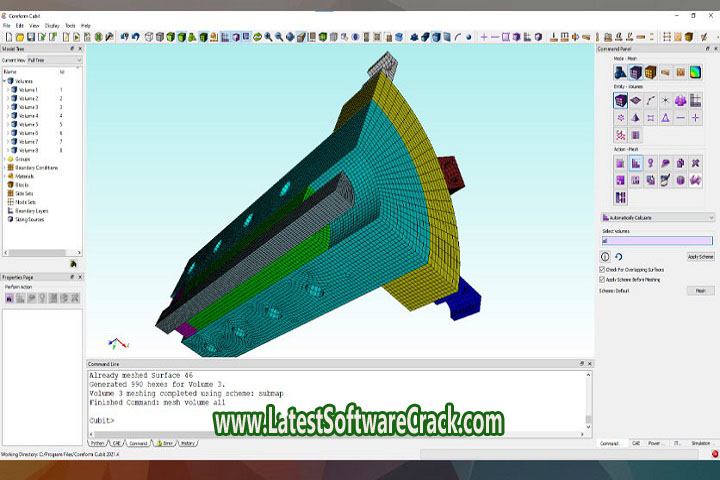The width and height of the screenshot is (720, 480).
Task: Click the circular info icon below Select Volumes
Action: point(605,257)
